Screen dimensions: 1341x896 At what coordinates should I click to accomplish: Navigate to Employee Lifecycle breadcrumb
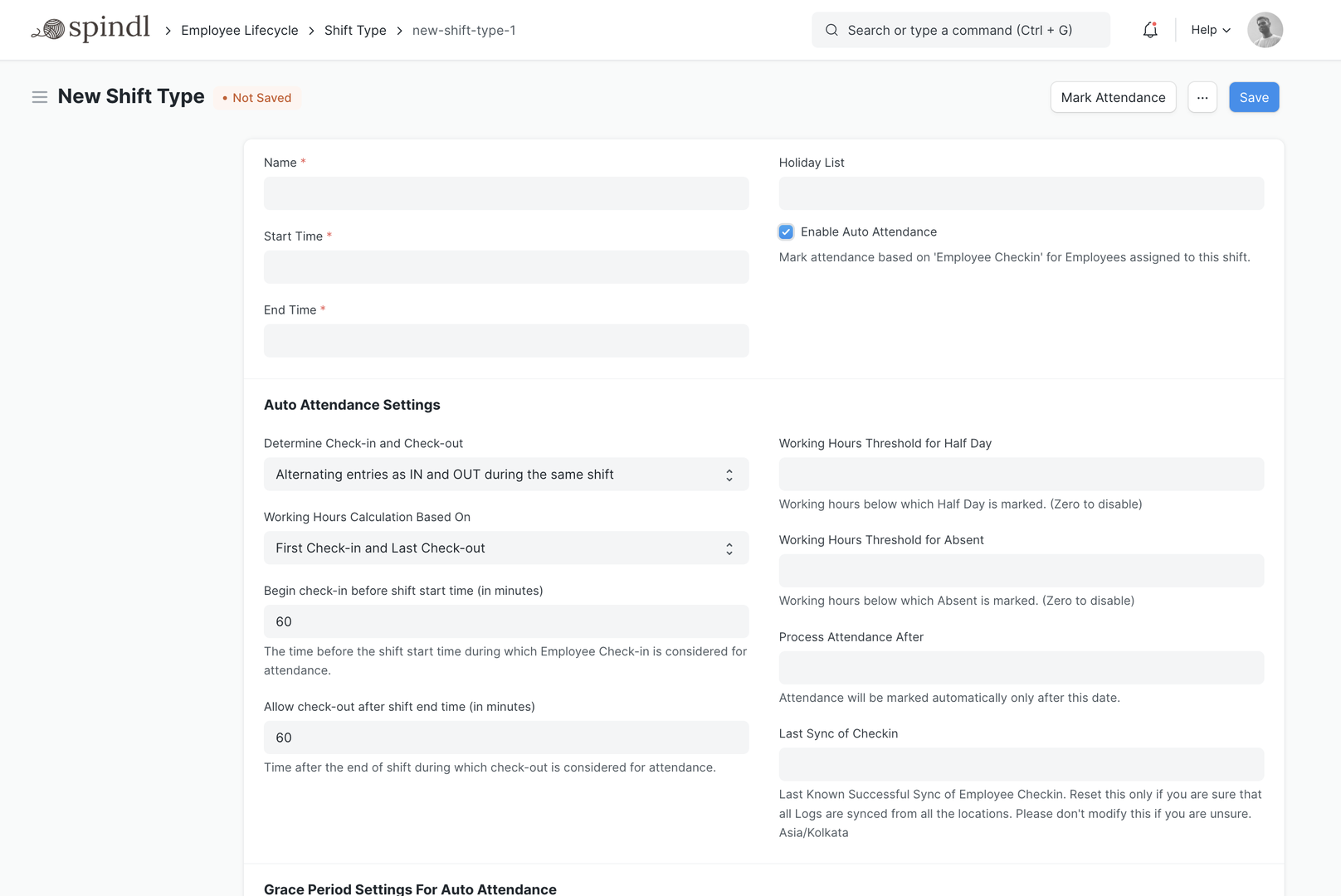point(239,30)
